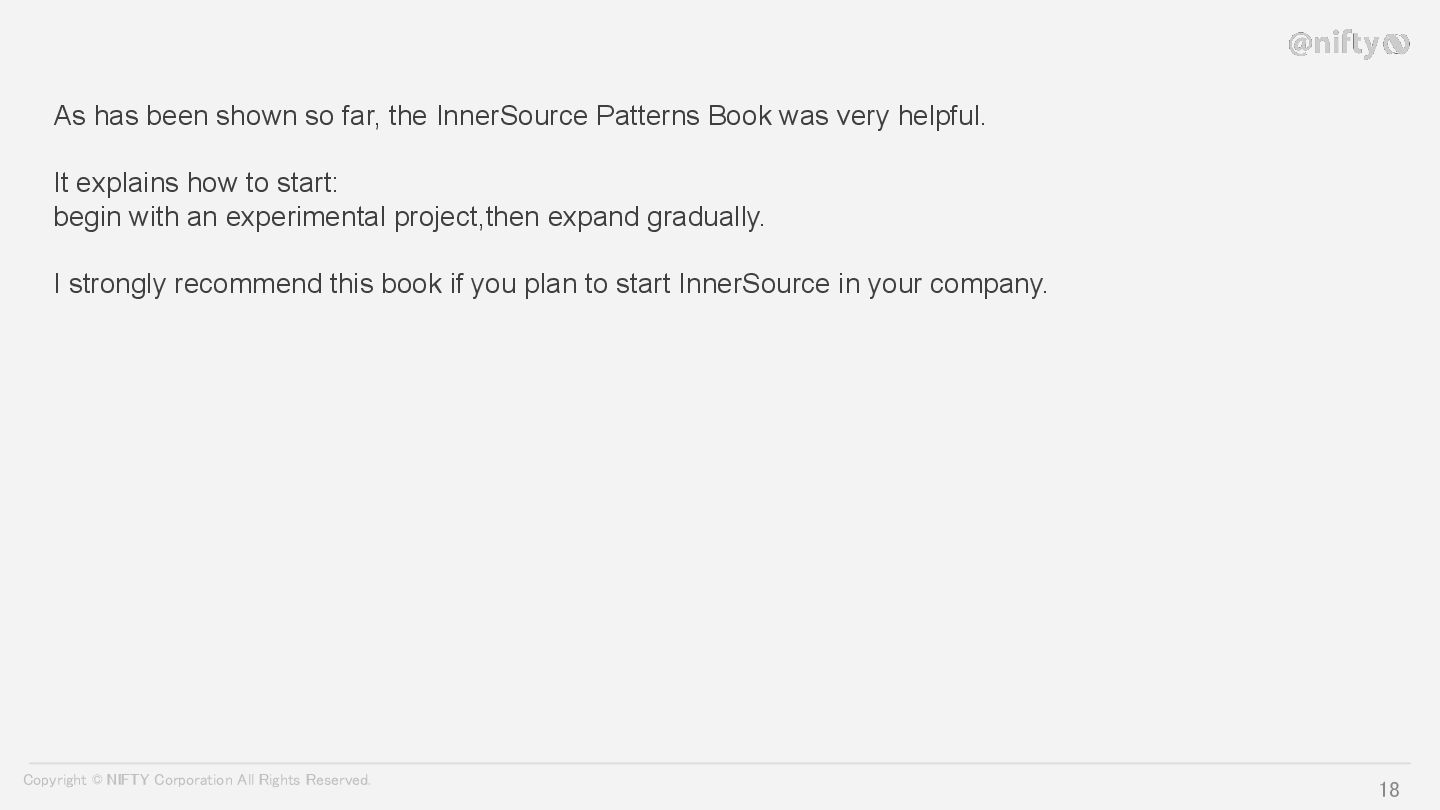Select slide page number 18
This screenshot has width=1440, height=810.
point(1389,790)
